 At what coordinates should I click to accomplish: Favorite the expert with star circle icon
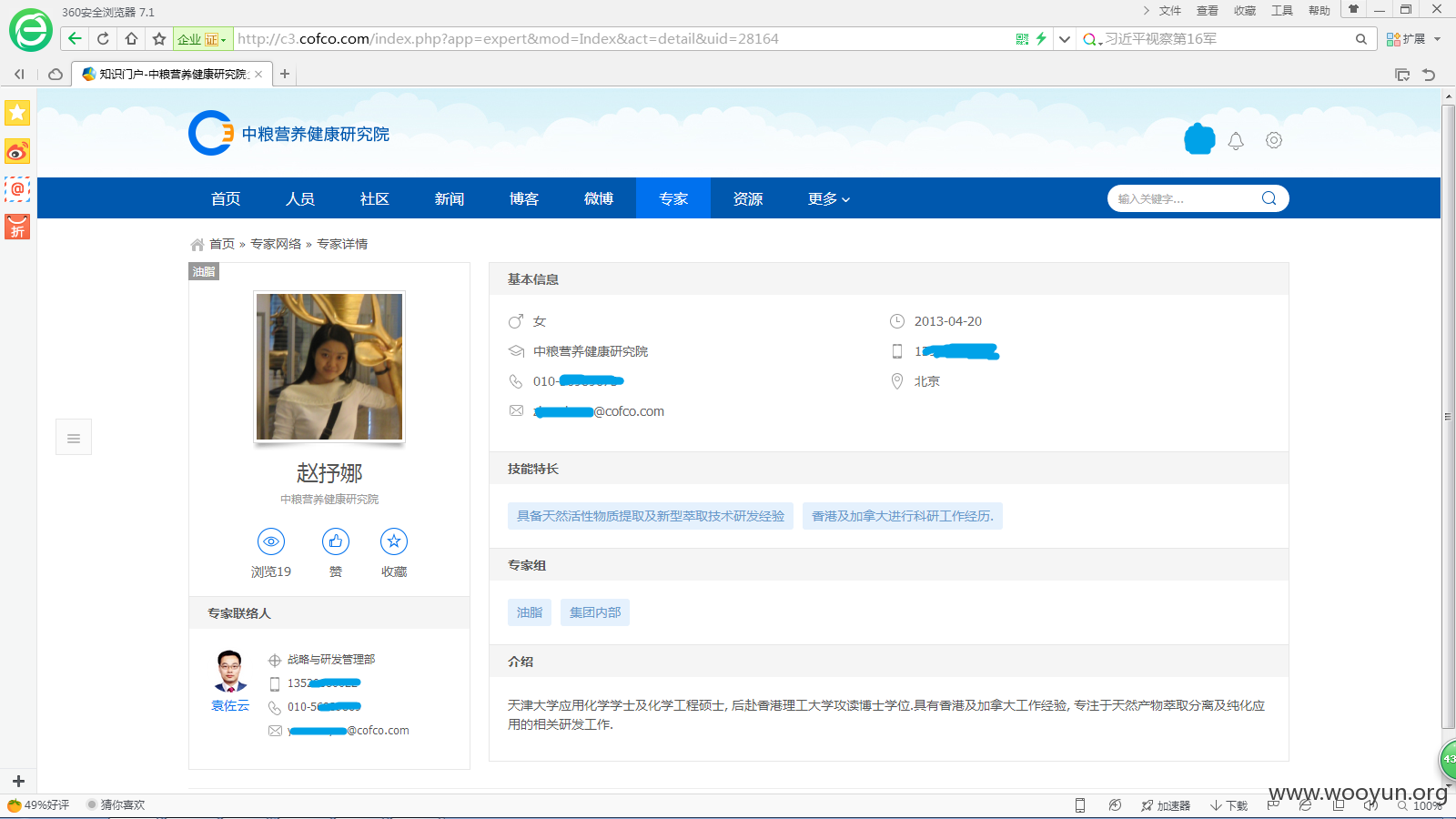pos(394,541)
